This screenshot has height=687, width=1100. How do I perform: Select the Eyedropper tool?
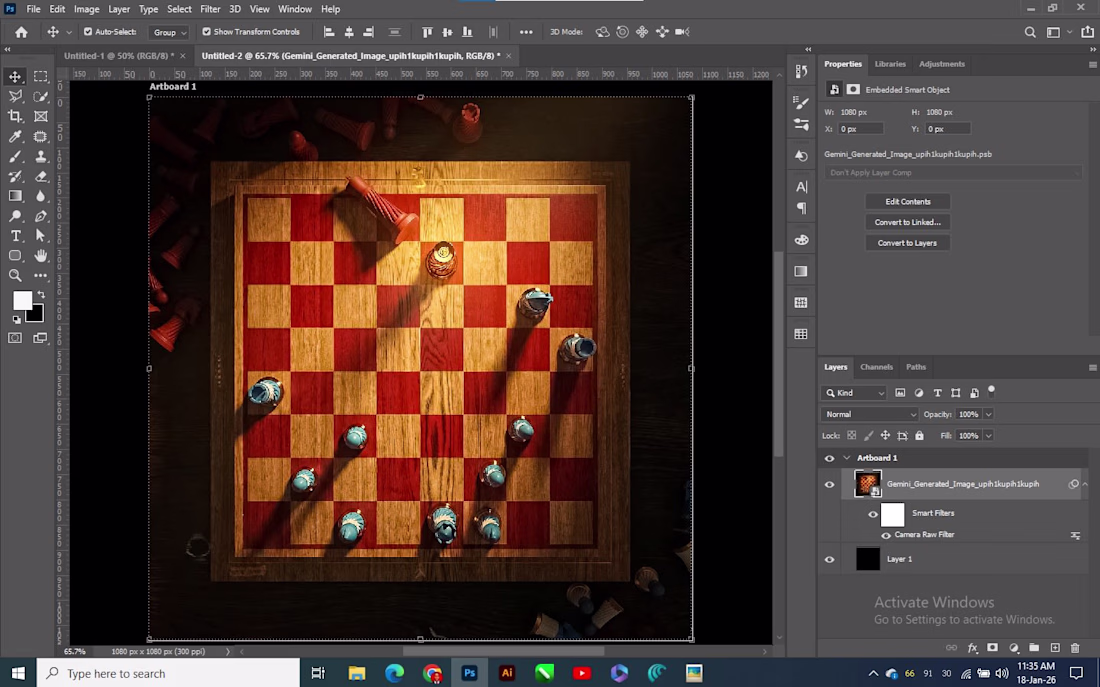[x=16, y=137]
